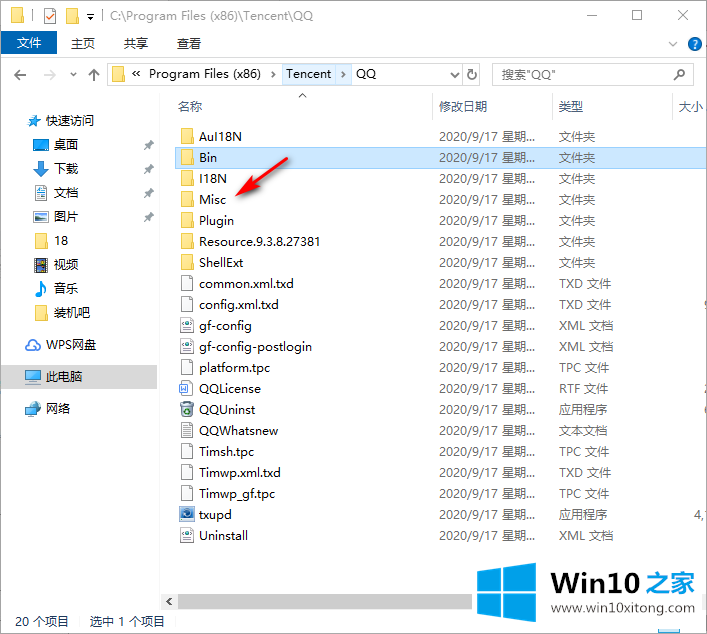
Task: Open 文档 in quick access
Action: (66, 193)
